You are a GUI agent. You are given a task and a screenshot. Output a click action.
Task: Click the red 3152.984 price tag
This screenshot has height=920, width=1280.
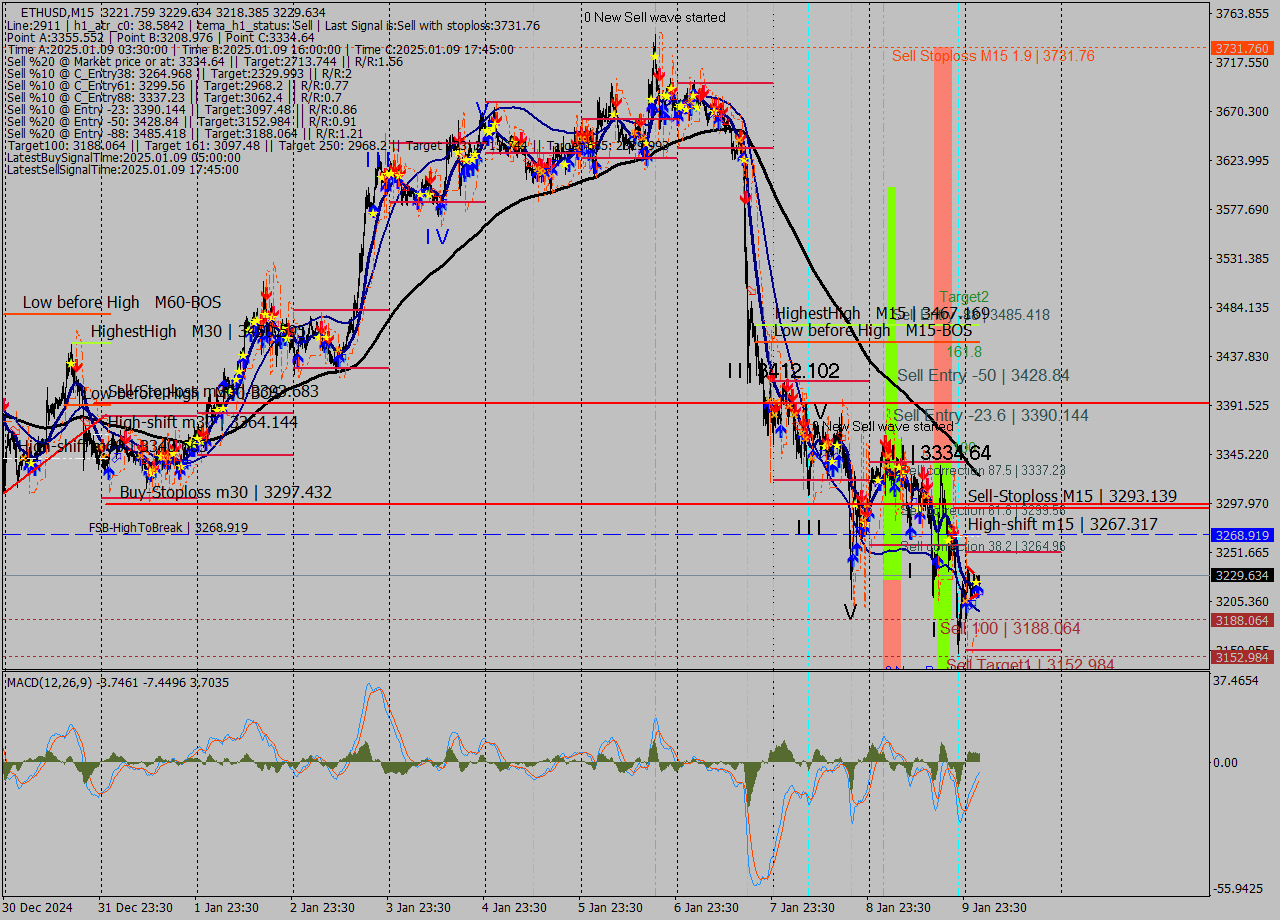point(1241,657)
